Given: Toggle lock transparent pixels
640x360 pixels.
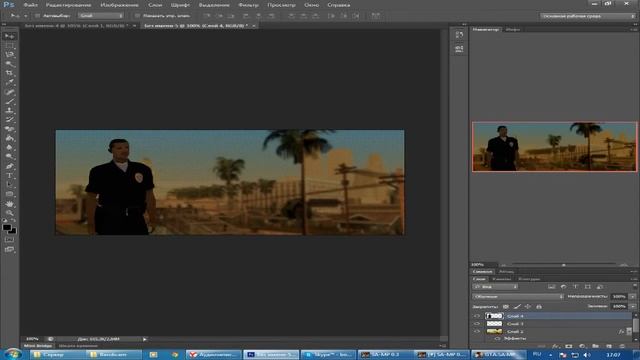Looking at the screenshot, I should tap(506, 307).
